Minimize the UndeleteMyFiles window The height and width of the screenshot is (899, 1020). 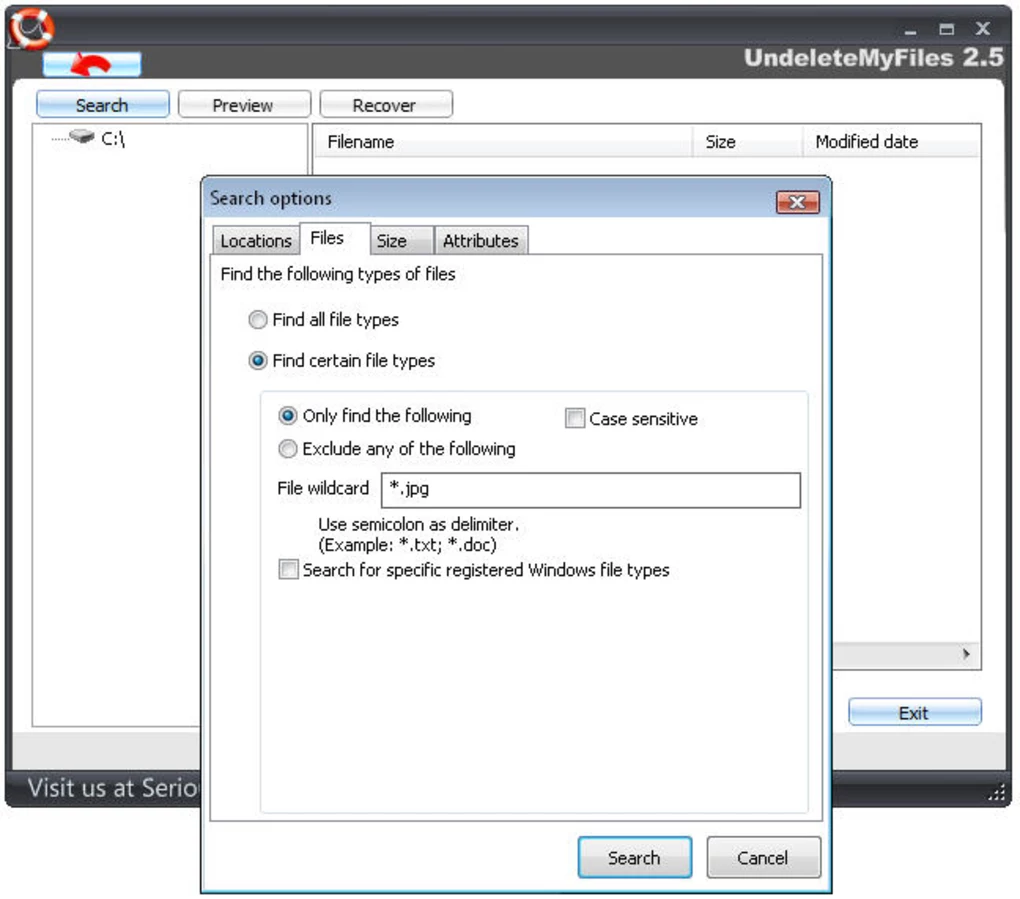click(911, 30)
